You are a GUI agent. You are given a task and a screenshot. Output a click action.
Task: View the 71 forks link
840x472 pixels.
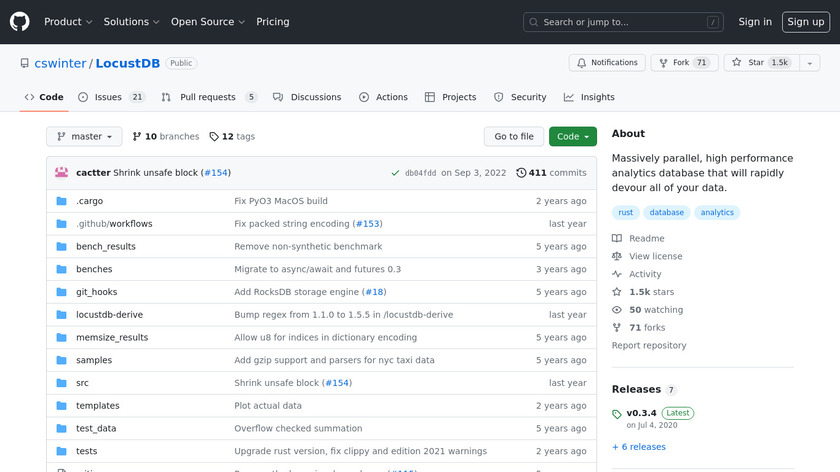639,327
